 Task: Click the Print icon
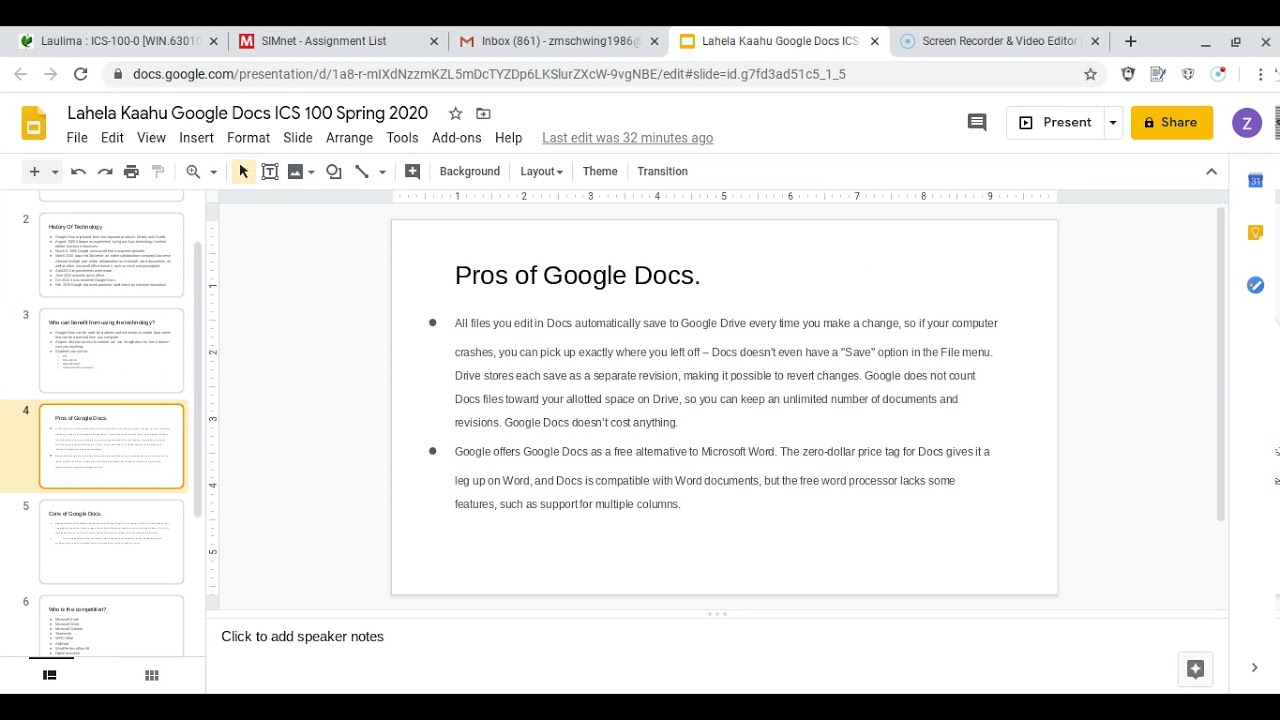tap(131, 172)
